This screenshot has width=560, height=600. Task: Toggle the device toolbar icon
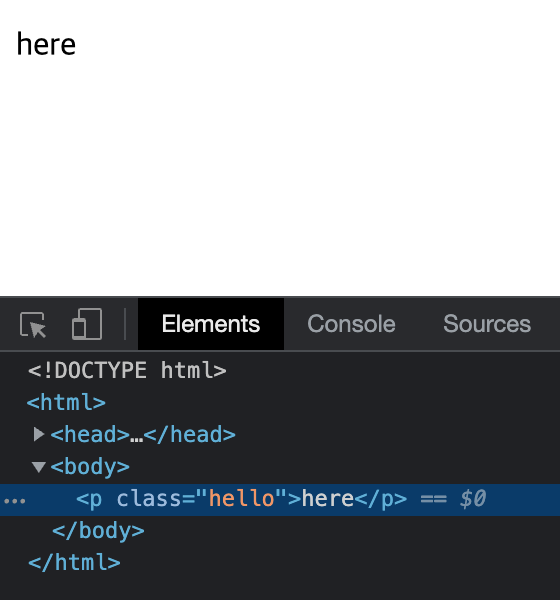[x=87, y=324]
